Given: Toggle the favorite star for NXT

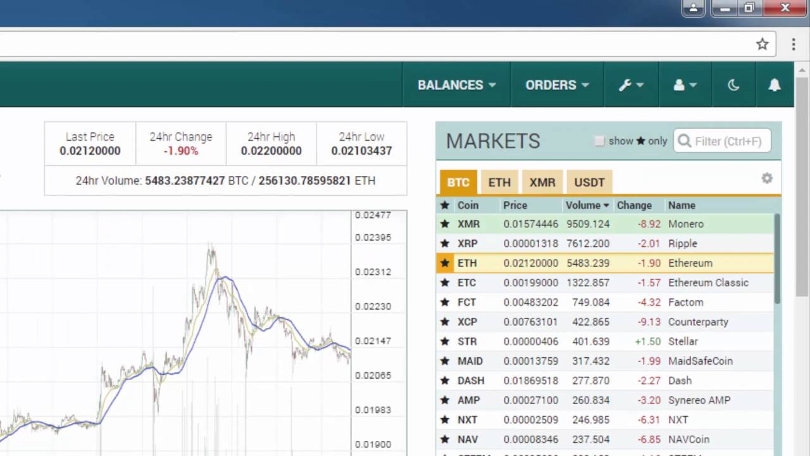Looking at the screenshot, I should [x=445, y=420].
